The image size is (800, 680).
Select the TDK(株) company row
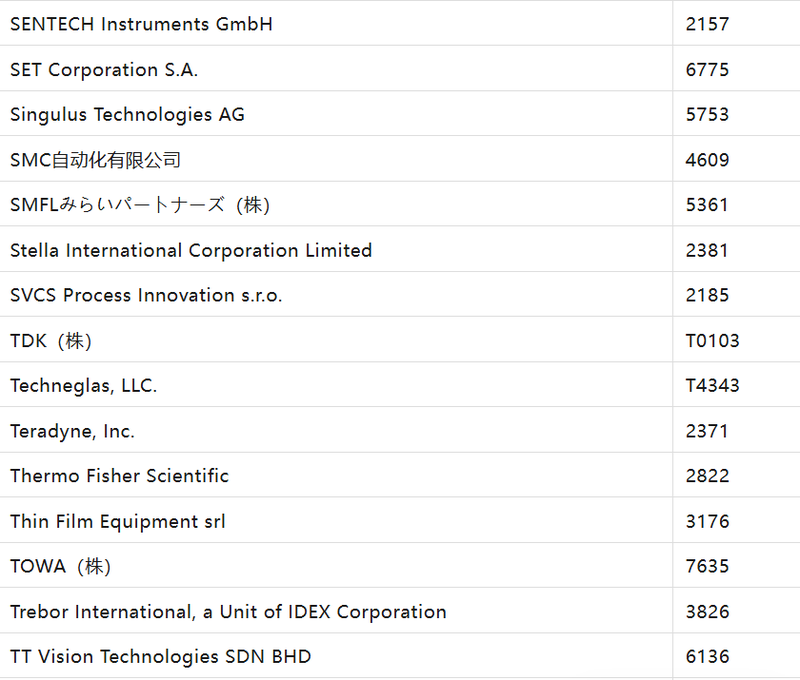pyautogui.click(x=51, y=341)
